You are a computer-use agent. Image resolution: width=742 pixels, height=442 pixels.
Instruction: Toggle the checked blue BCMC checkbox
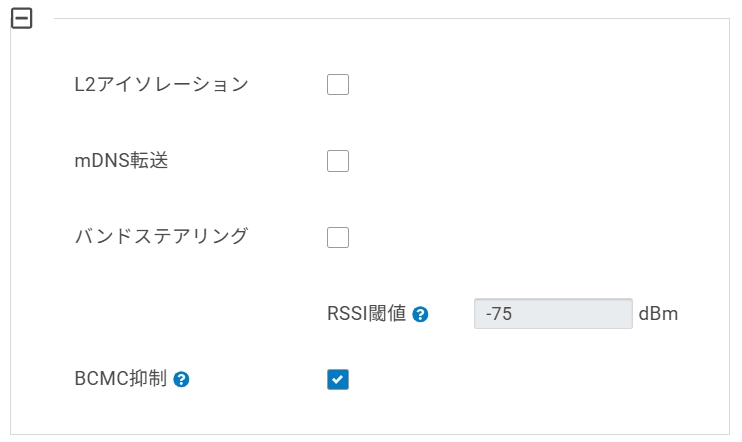pyautogui.click(x=338, y=379)
